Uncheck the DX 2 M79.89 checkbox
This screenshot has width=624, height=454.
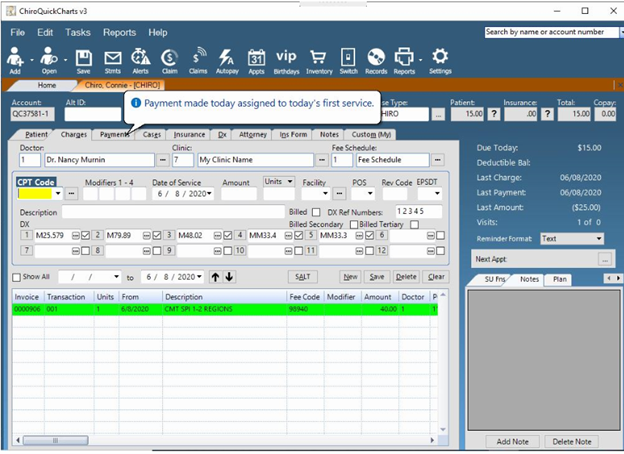point(157,236)
